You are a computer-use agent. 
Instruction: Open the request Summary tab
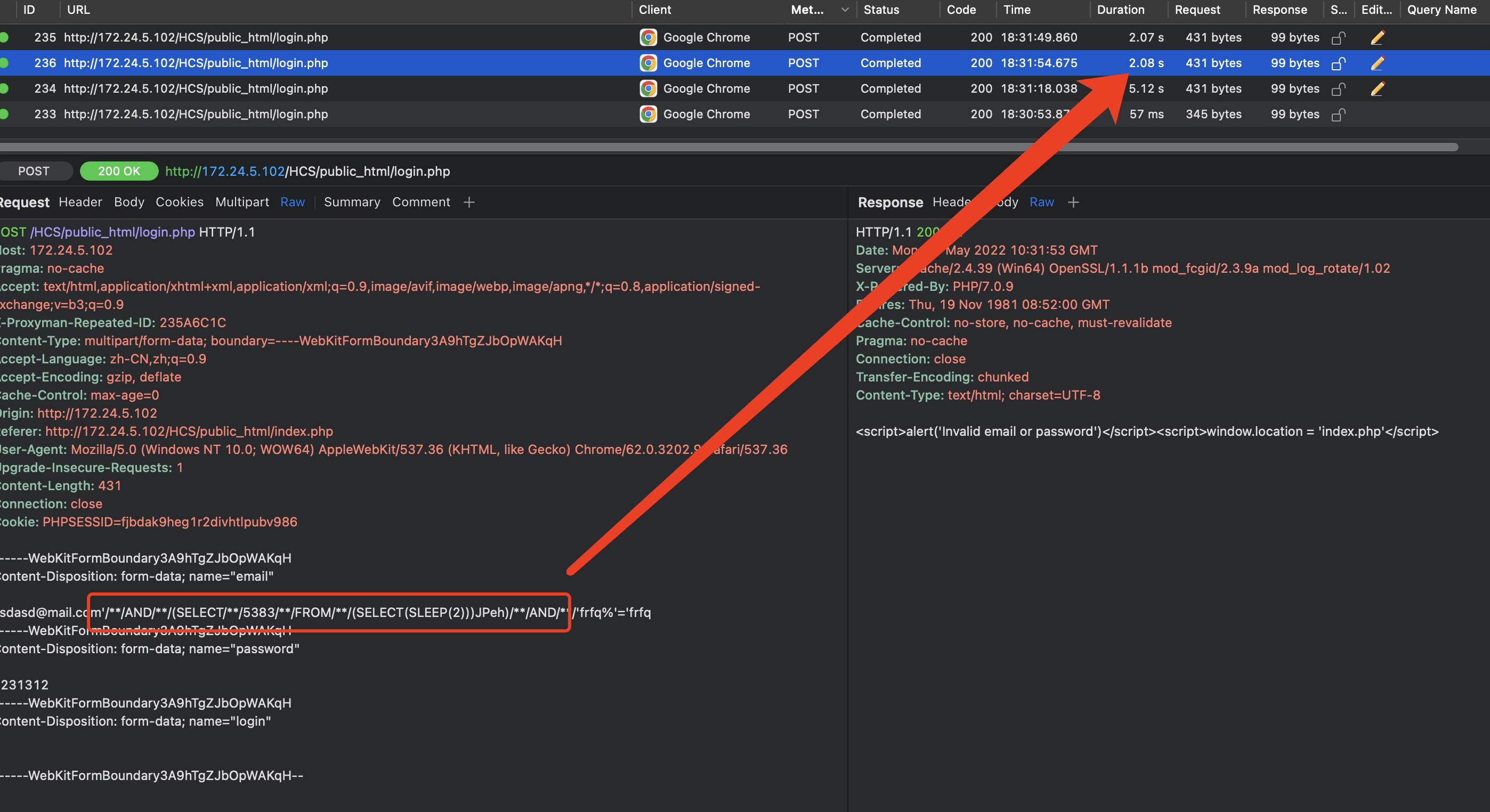click(352, 202)
